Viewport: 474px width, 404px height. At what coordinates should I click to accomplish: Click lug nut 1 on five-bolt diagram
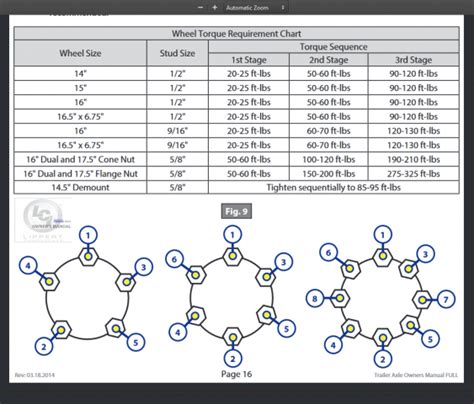88,257
